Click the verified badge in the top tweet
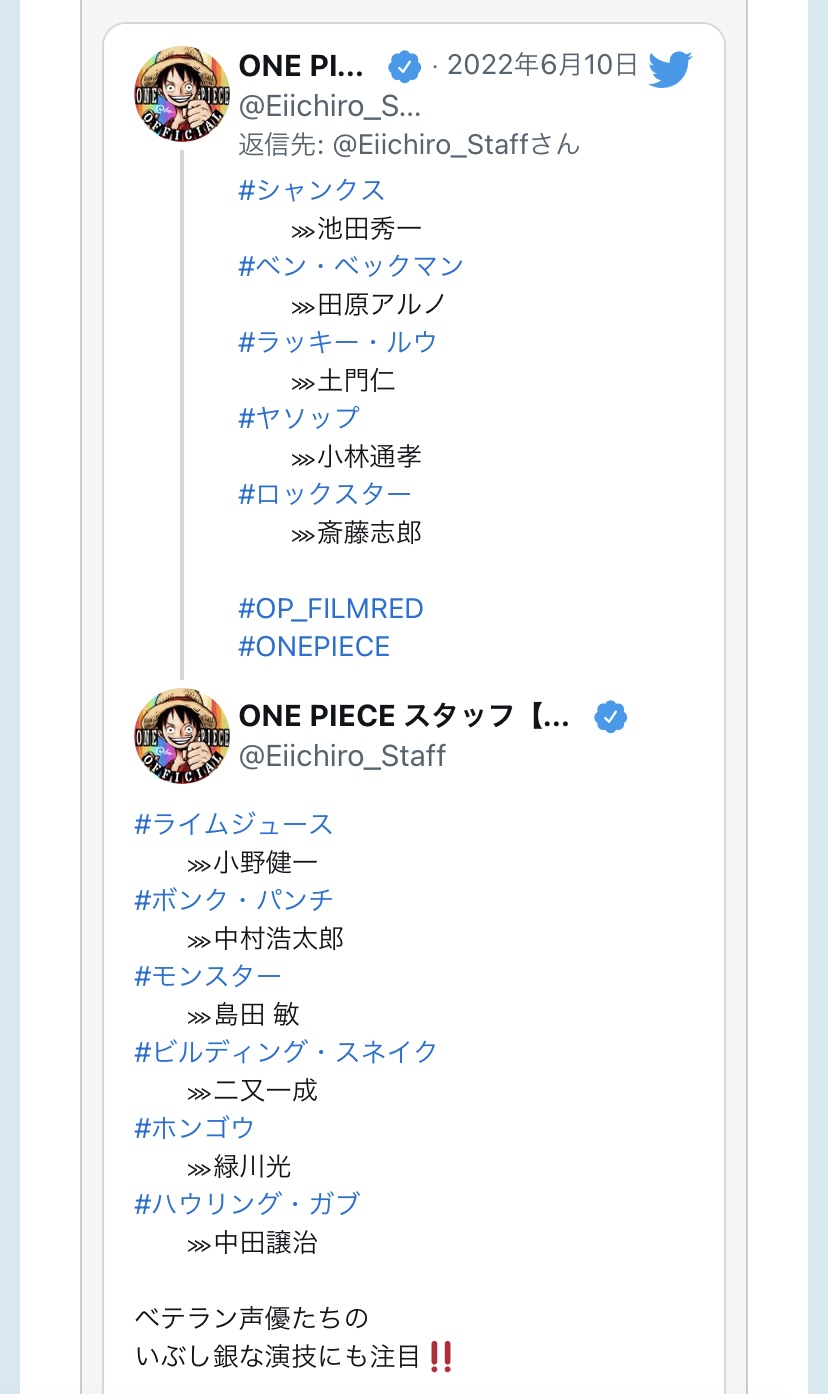 point(403,67)
